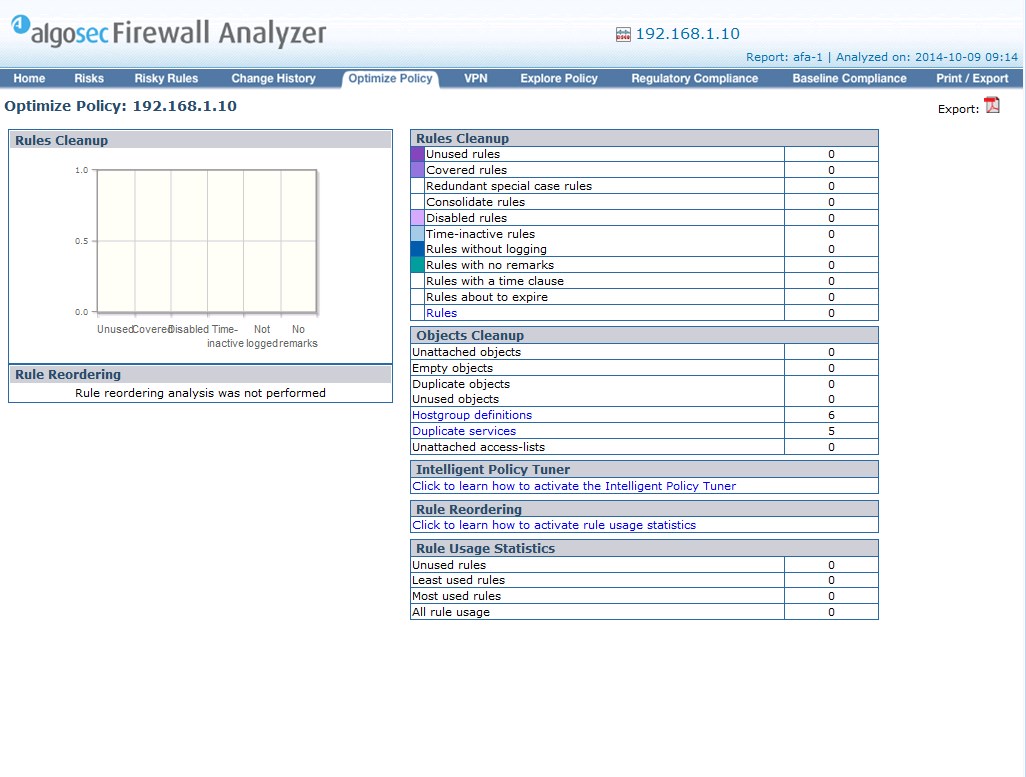Select the 'Least used rules' row
The image size is (1026, 777).
click(x=645, y=580)
